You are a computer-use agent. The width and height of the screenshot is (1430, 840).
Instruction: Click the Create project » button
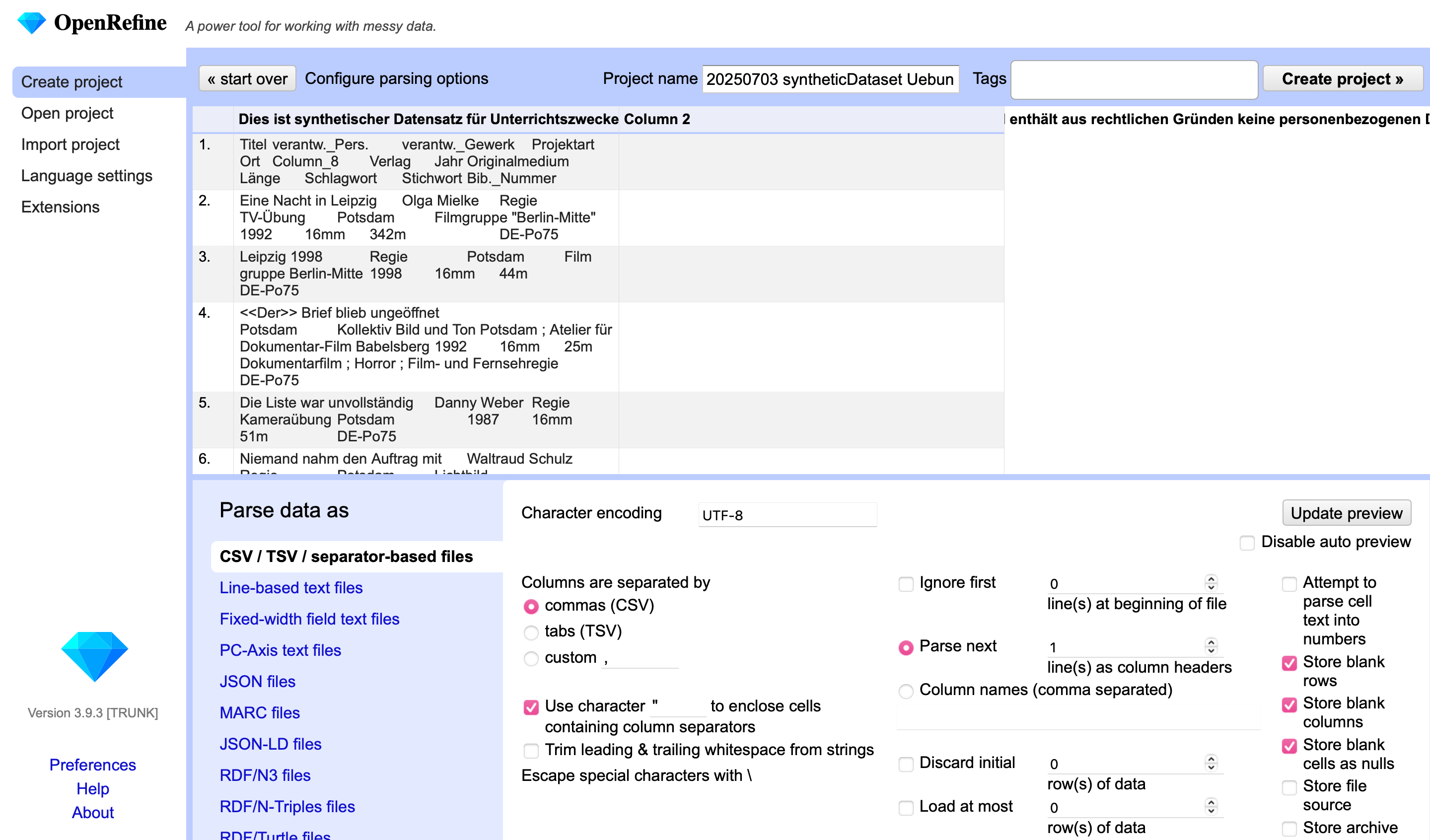[1343, 78]
